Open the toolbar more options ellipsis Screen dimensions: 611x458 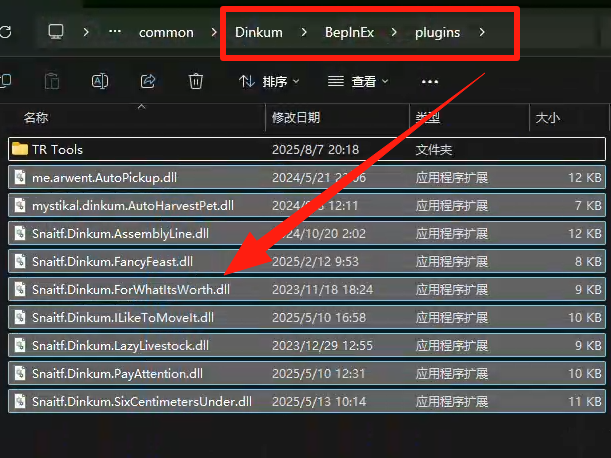click(x=430, y=81)
